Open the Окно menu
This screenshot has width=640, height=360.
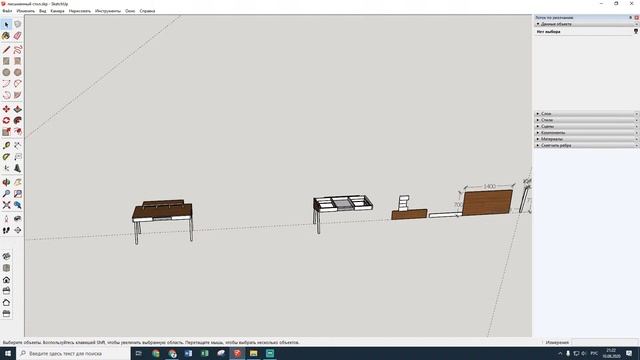click(x=130, y=11)
